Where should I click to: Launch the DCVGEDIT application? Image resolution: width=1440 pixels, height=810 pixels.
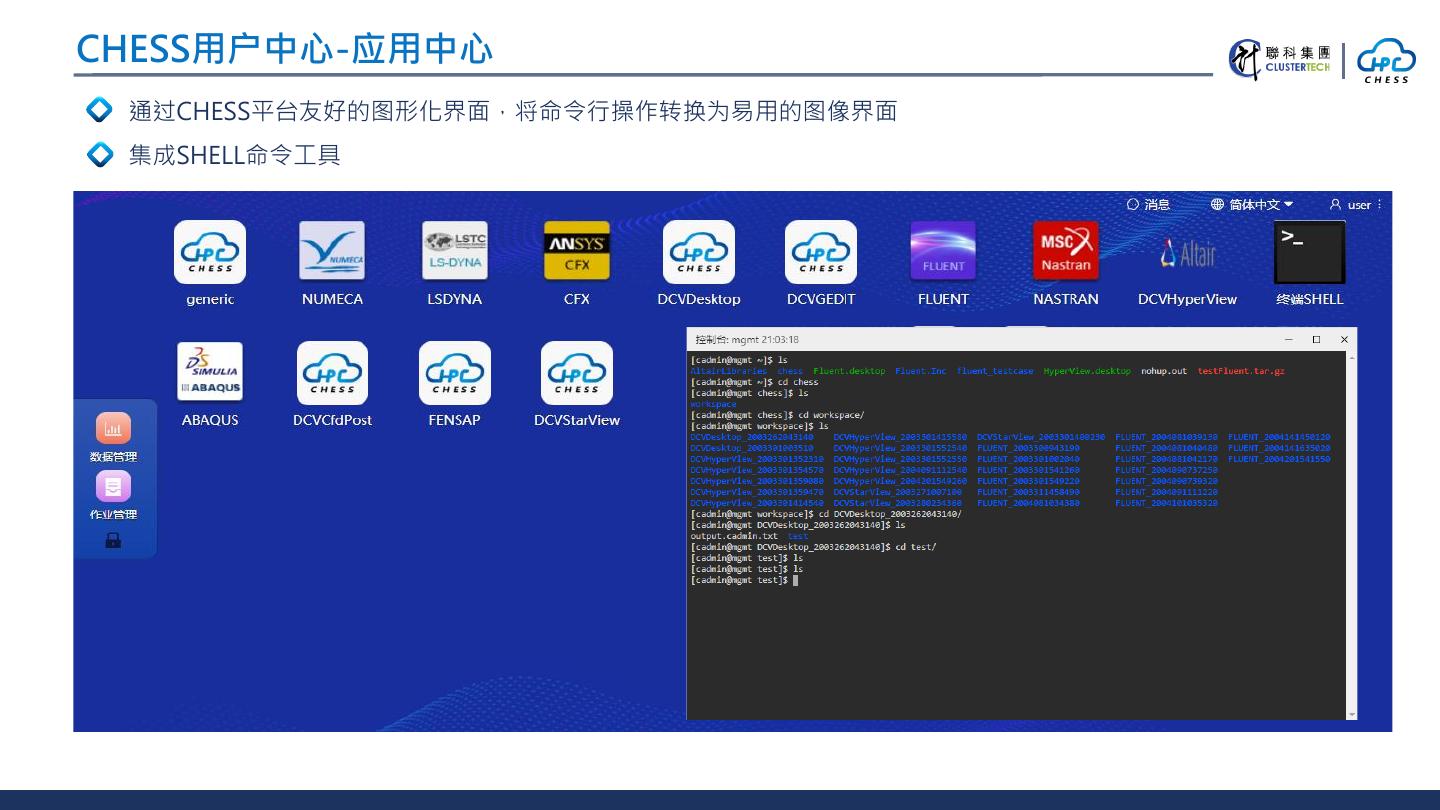[x=821, y=252]
